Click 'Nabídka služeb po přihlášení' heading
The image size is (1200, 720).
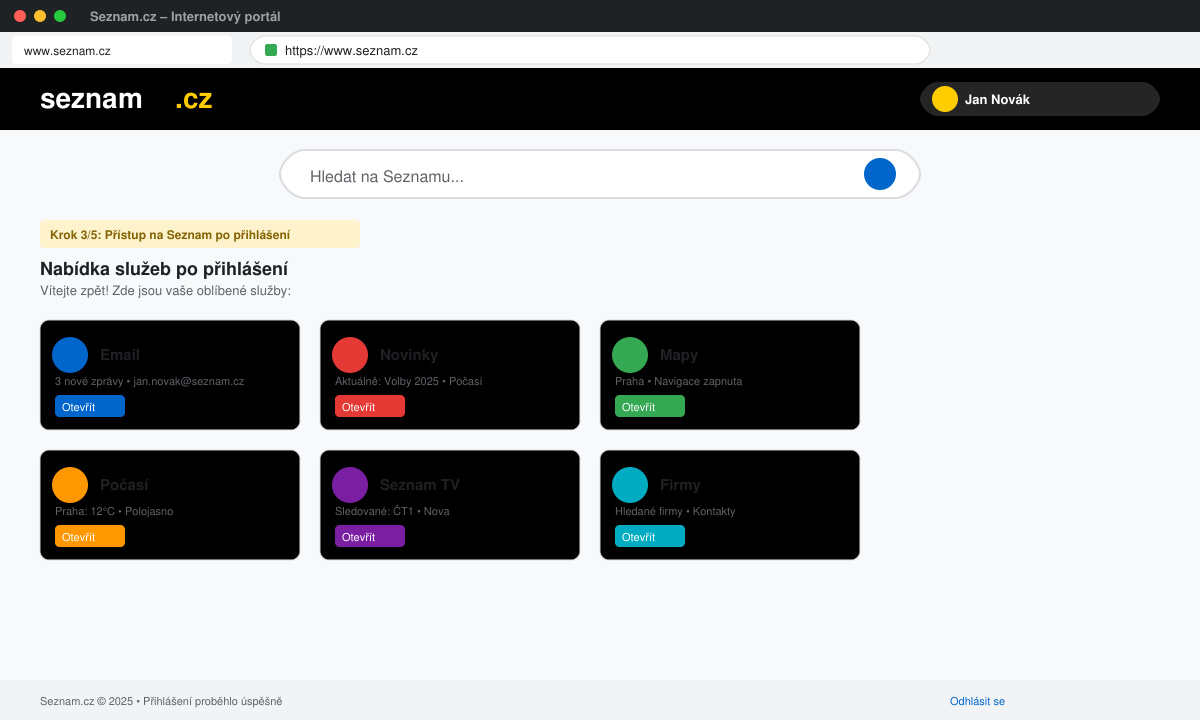pyautogui.click(x=164, y=269)
